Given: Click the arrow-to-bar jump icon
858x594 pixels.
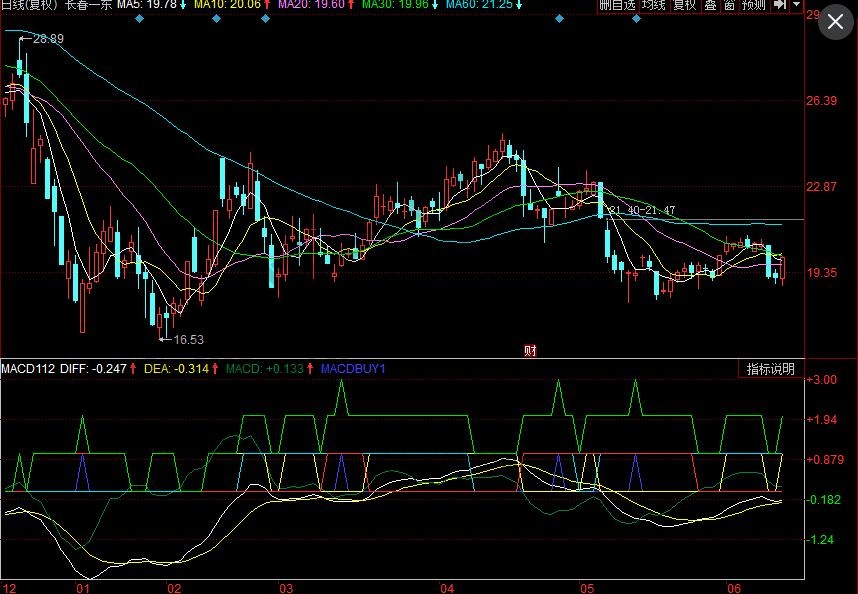Looking at the screenshot, I should pos(780,6).
